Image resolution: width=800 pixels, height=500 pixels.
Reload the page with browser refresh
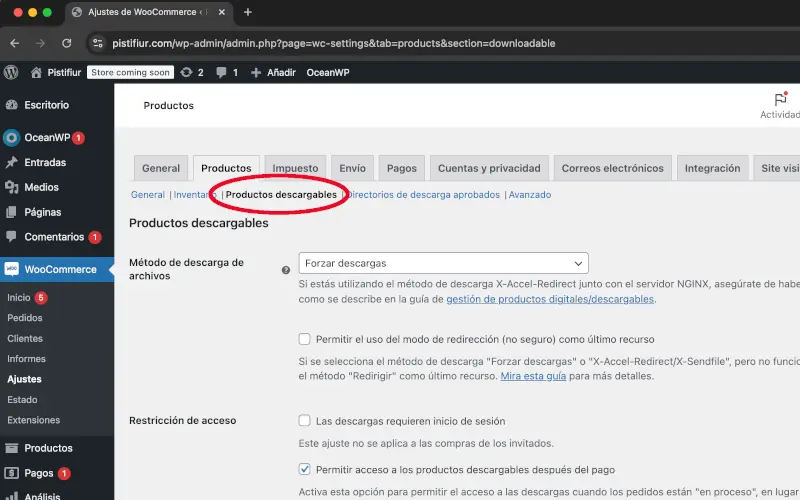tap(66, 43)
